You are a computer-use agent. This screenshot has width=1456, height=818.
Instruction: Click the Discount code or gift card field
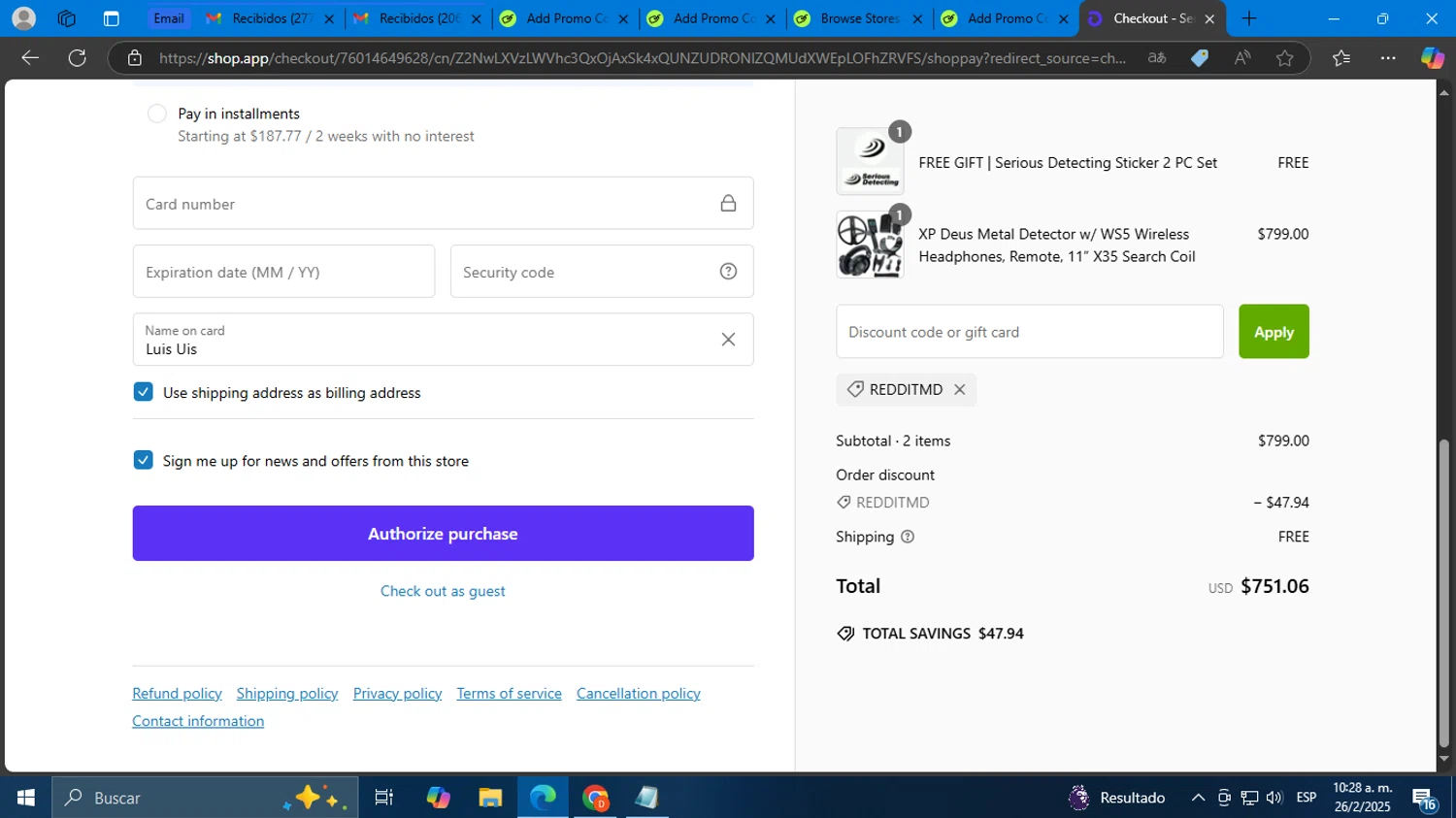1030,332
